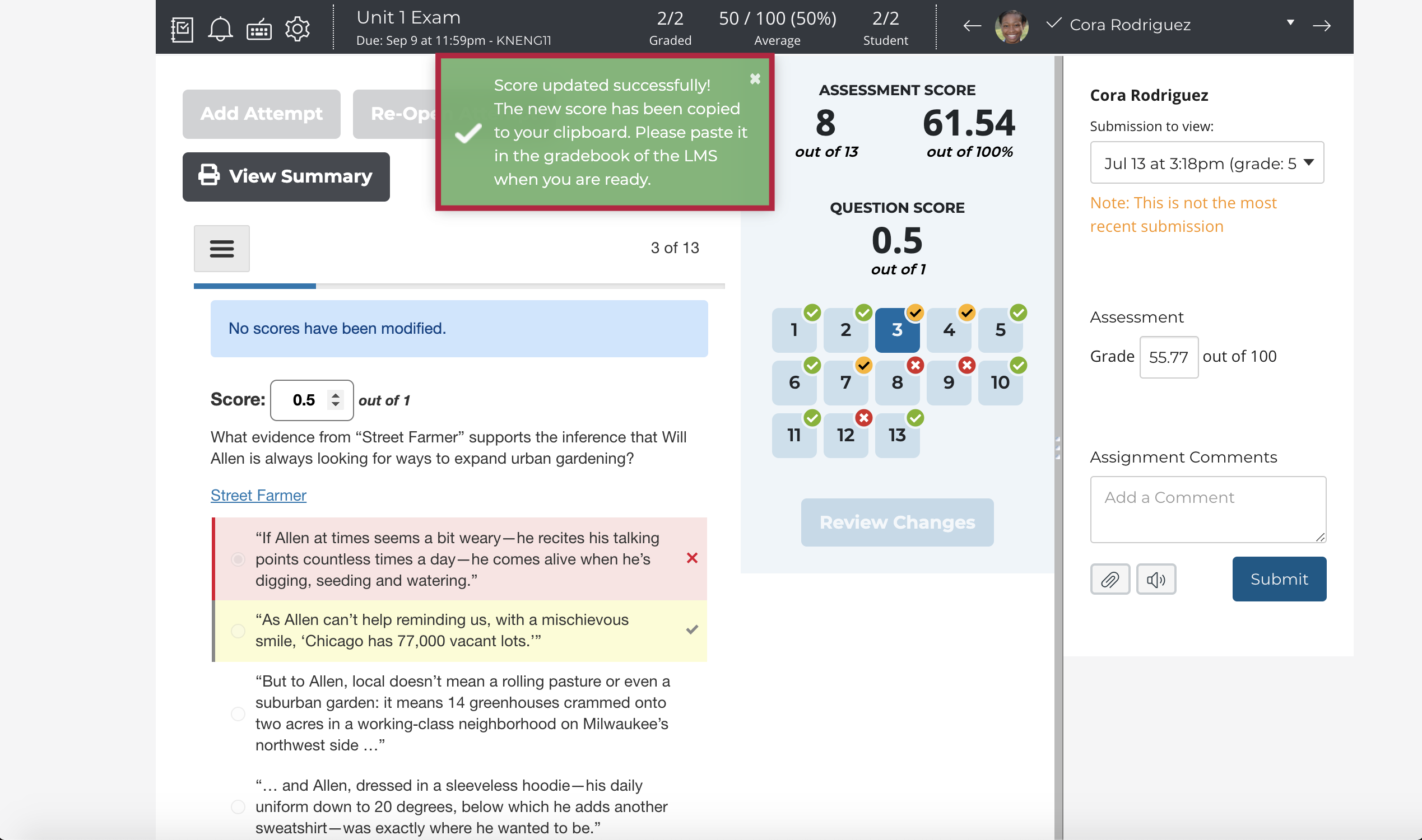Viewport: 1422px width, 840px height.
Task: Go to question 4
Action: (x=949, y=330)
